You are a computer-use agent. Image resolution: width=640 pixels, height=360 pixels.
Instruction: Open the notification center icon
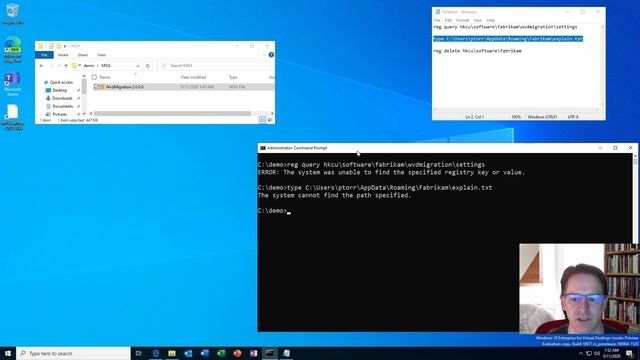click(x=630, y=353)
